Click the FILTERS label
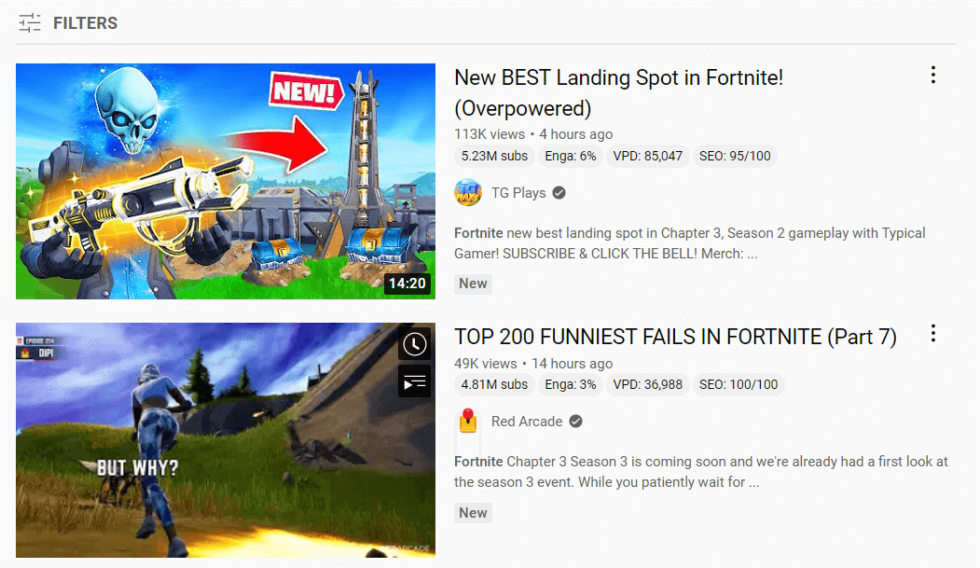 coord(85,23)
